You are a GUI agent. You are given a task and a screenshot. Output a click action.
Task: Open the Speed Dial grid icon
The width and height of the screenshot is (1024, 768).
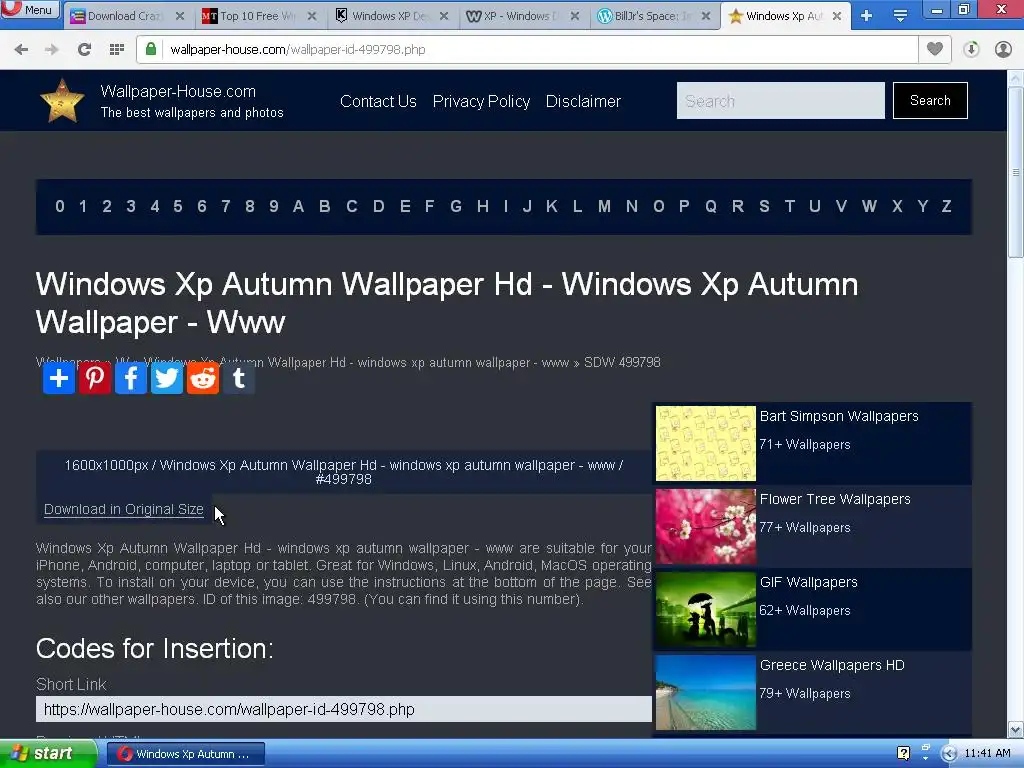click(117, 49)
